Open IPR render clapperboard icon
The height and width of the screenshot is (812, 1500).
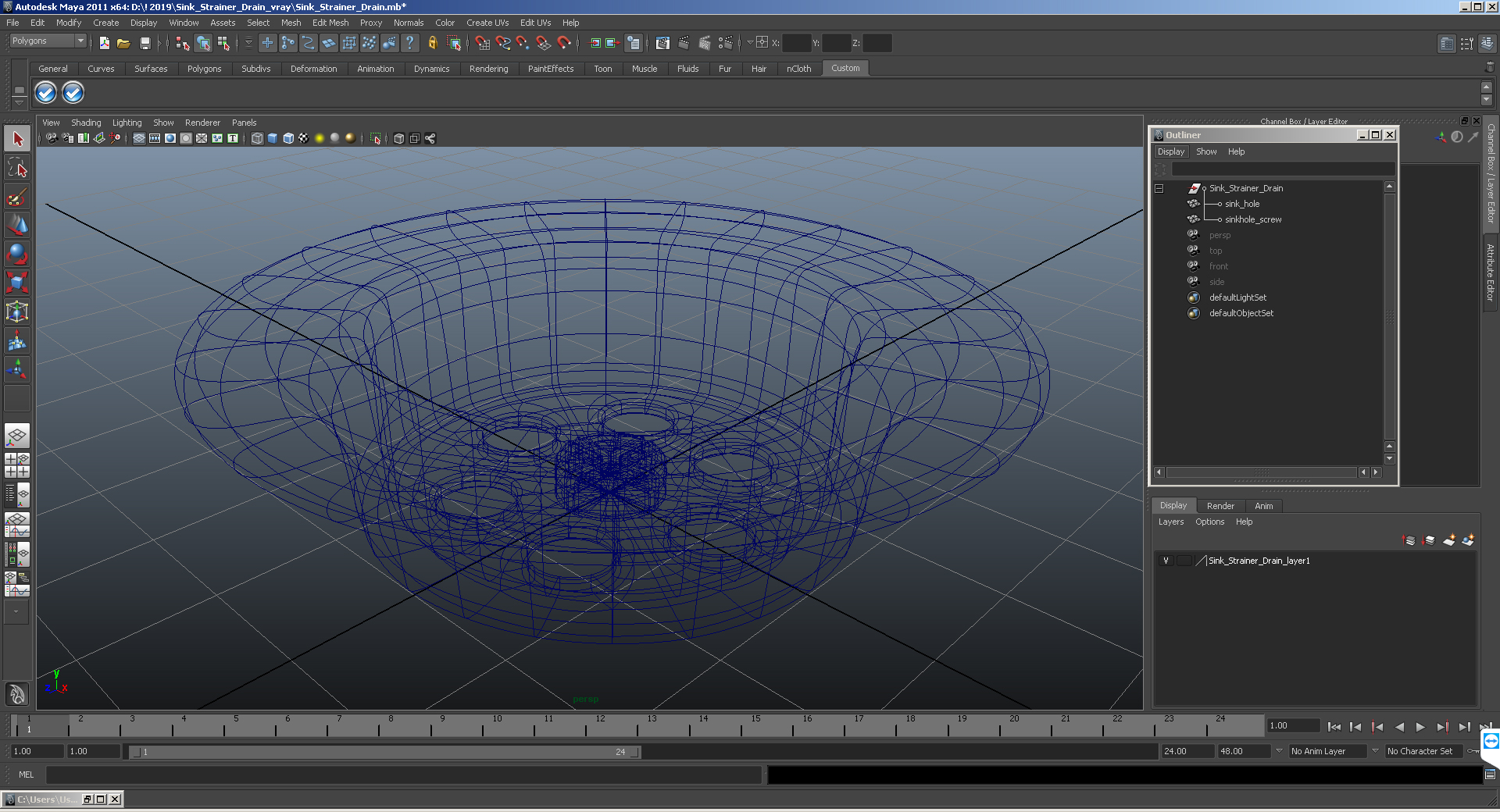pyautogui.click(x=705, y=43)
